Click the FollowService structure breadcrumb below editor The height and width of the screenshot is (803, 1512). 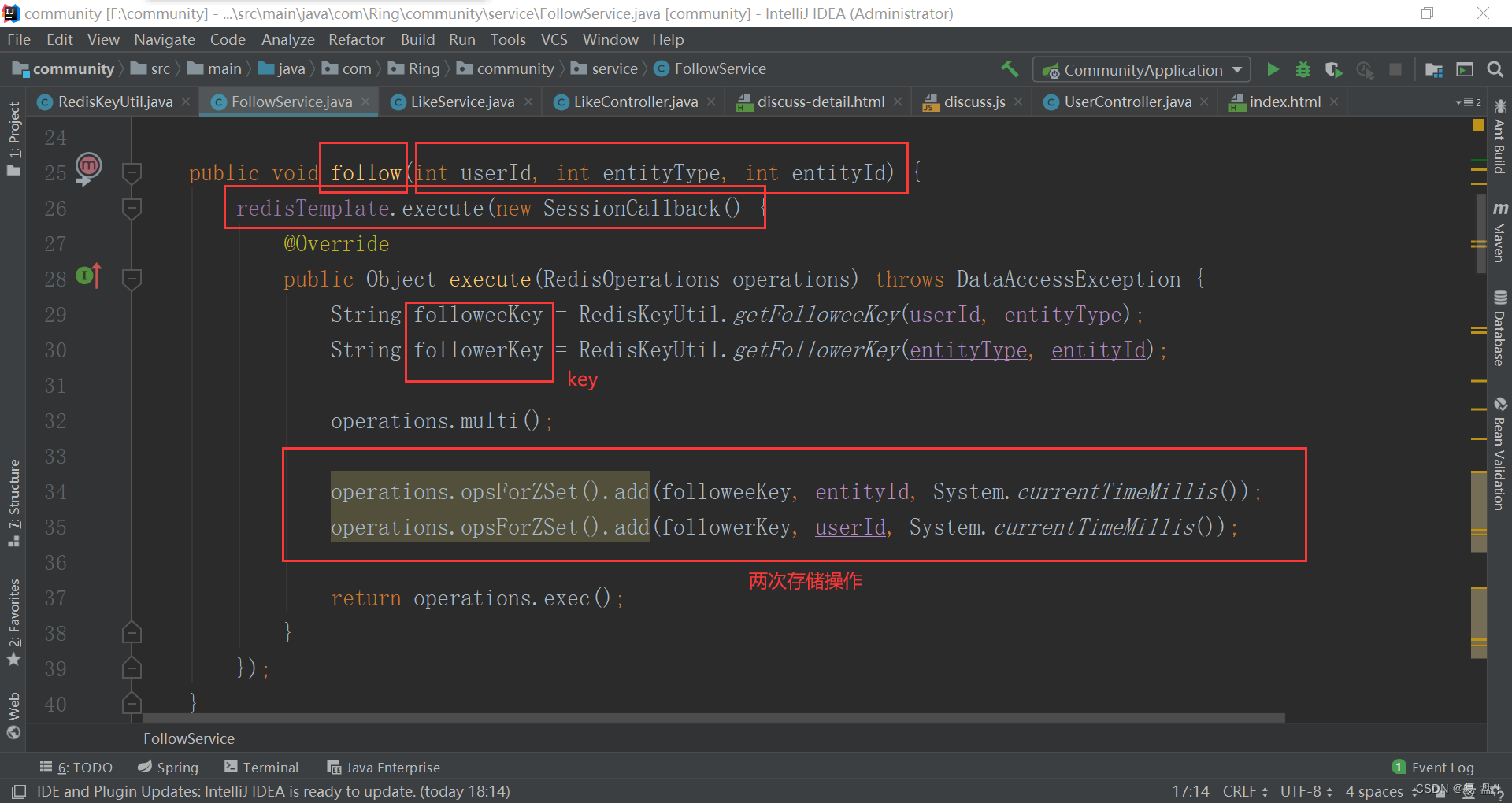[x=189, y=738]
